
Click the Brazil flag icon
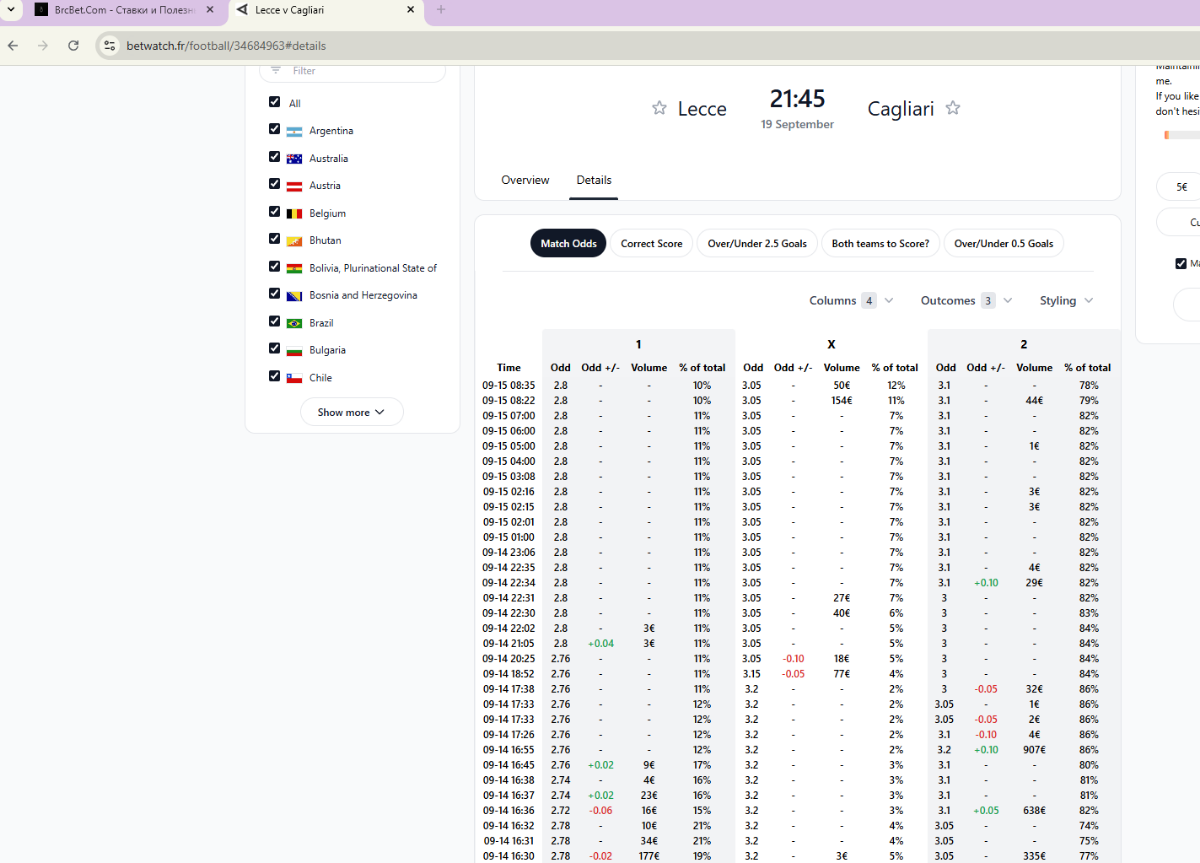(294, 323)
